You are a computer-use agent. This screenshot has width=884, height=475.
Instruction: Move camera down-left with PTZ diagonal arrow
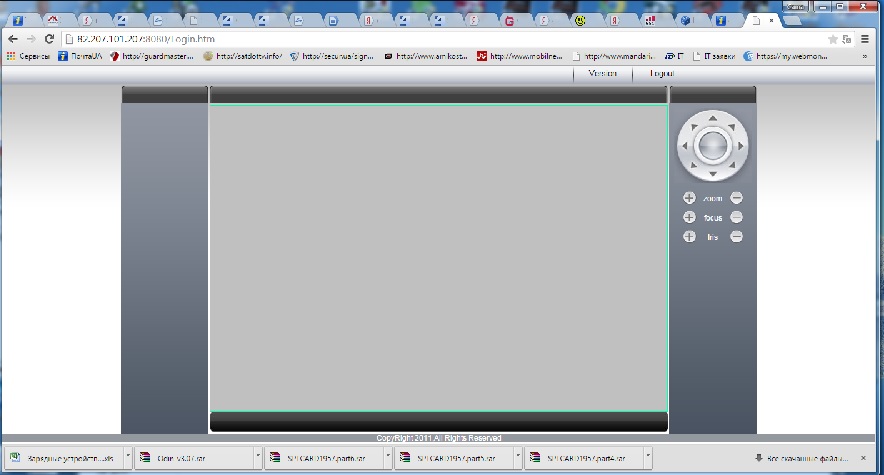coord(694,165)
